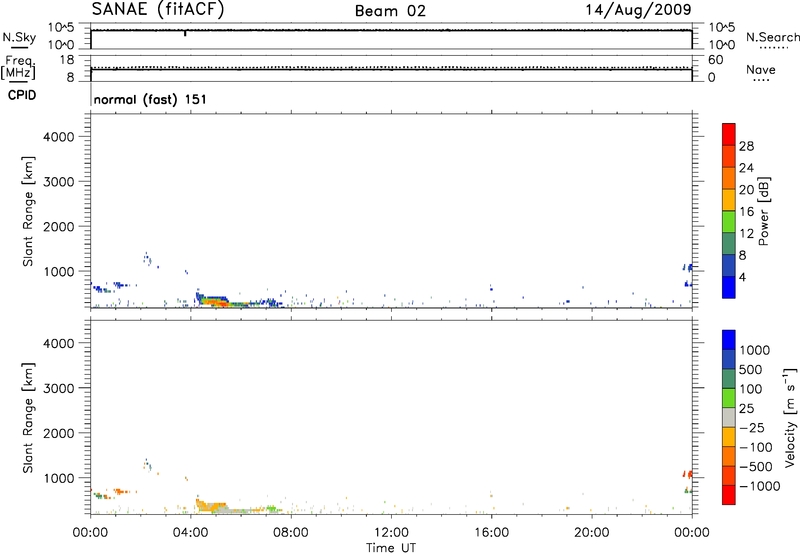Click the "28" Power colorbar label
This screenshot has width=800, height=554.
pos(746,146)
